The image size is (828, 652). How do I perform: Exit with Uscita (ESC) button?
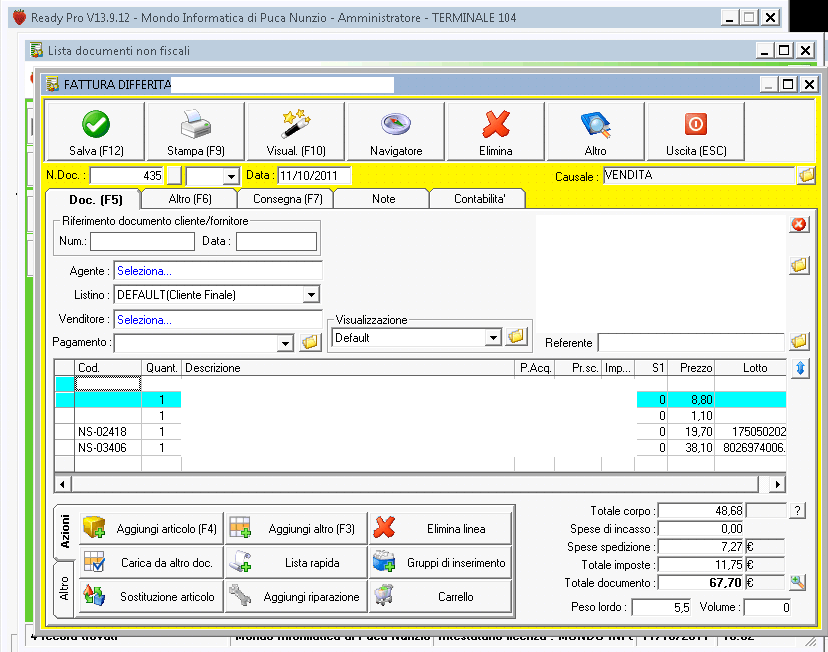695,125
